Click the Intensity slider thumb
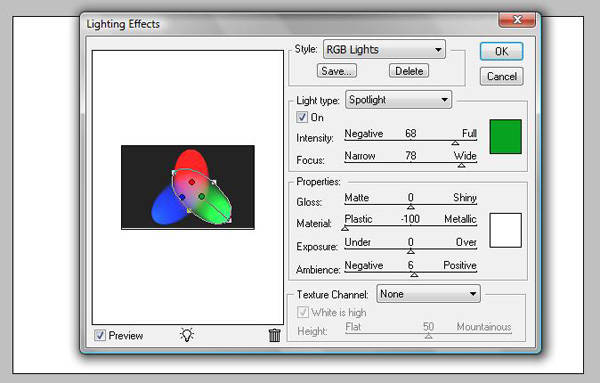This screenshot has width=600, height=383. click(455, 143)
